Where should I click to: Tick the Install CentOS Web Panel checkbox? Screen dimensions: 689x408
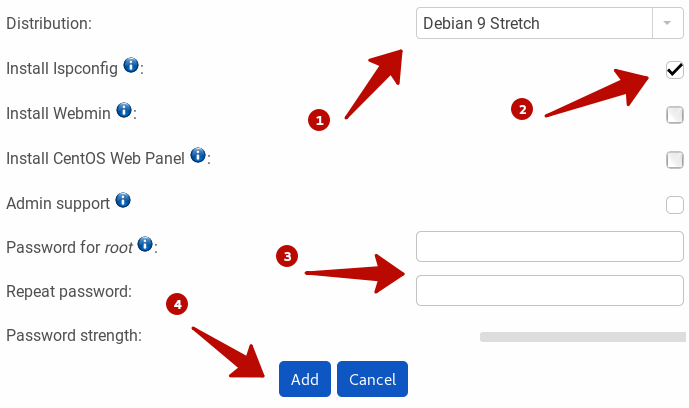(674, 159)
